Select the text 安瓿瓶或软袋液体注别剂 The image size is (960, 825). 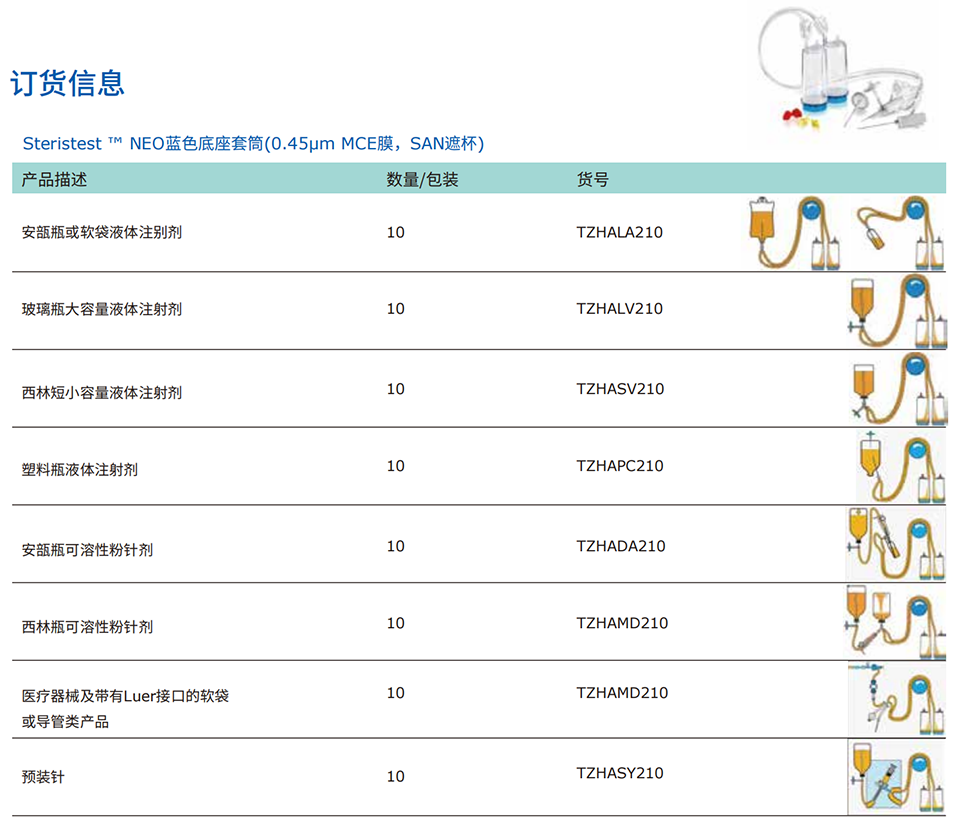[102, 233]
